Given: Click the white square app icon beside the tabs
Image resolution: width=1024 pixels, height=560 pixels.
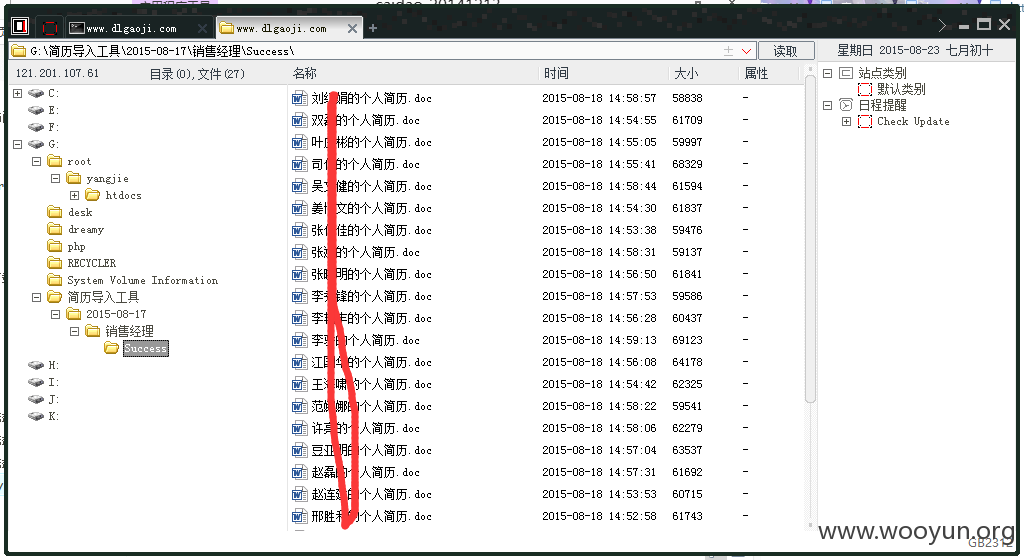Looking at the screenshot, I should point(20,27).
